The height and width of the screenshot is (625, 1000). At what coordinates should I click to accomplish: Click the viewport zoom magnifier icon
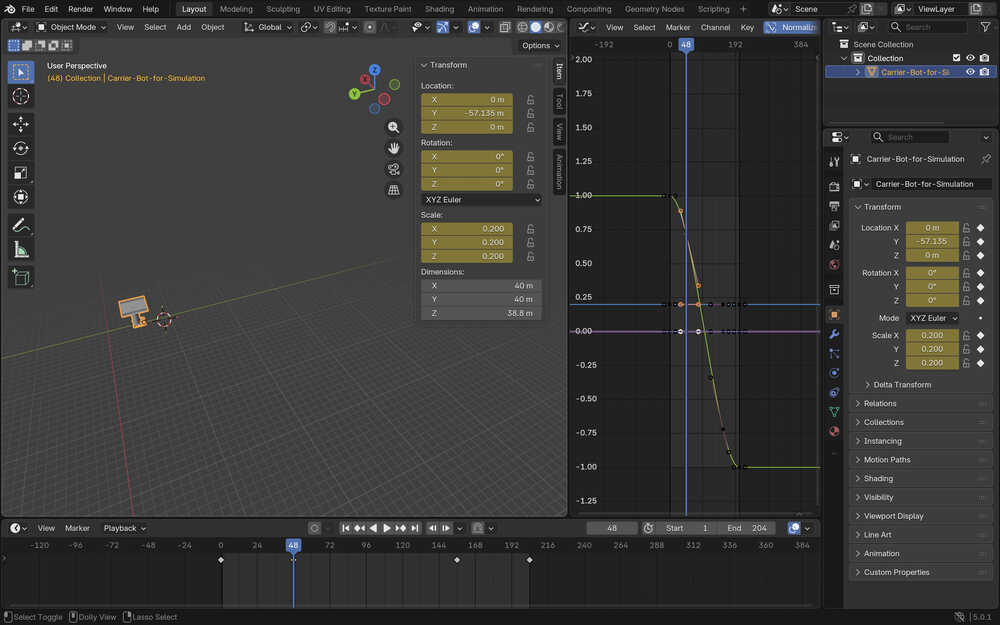click(394, 127)
